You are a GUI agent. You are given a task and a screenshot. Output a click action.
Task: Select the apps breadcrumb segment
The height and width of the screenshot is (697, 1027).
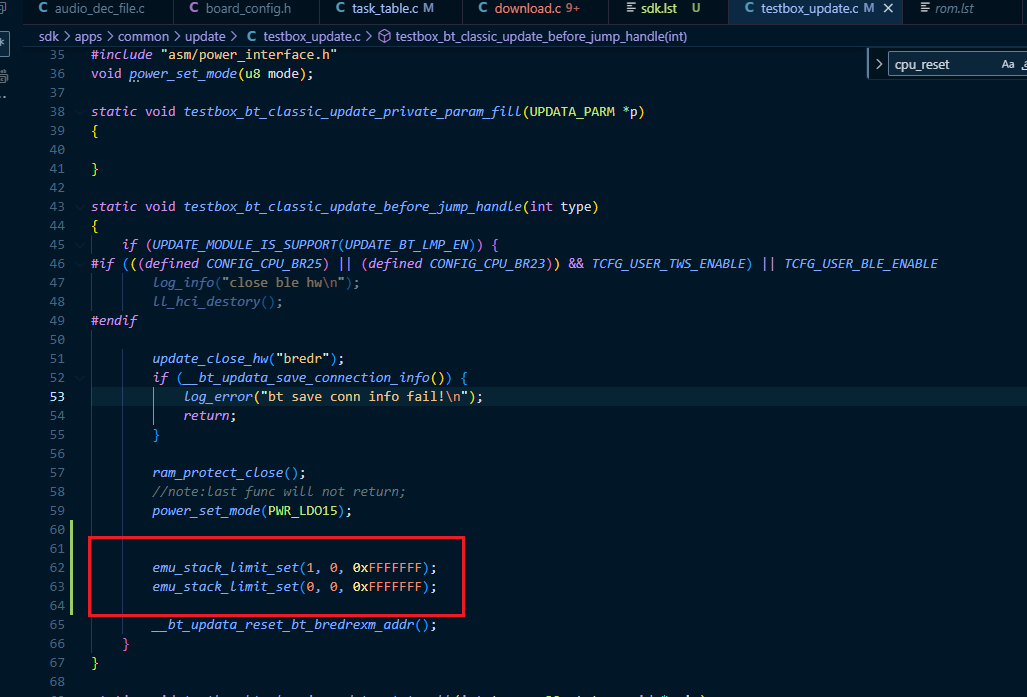point(88,37)
